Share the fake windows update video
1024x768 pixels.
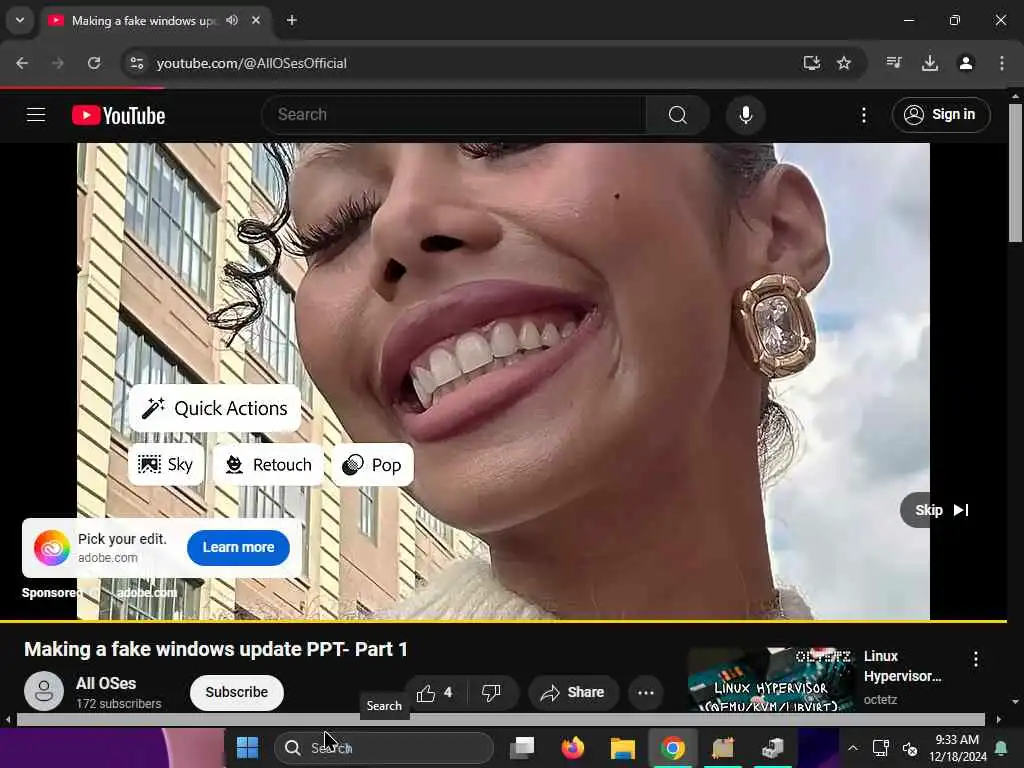coord(573,692)
